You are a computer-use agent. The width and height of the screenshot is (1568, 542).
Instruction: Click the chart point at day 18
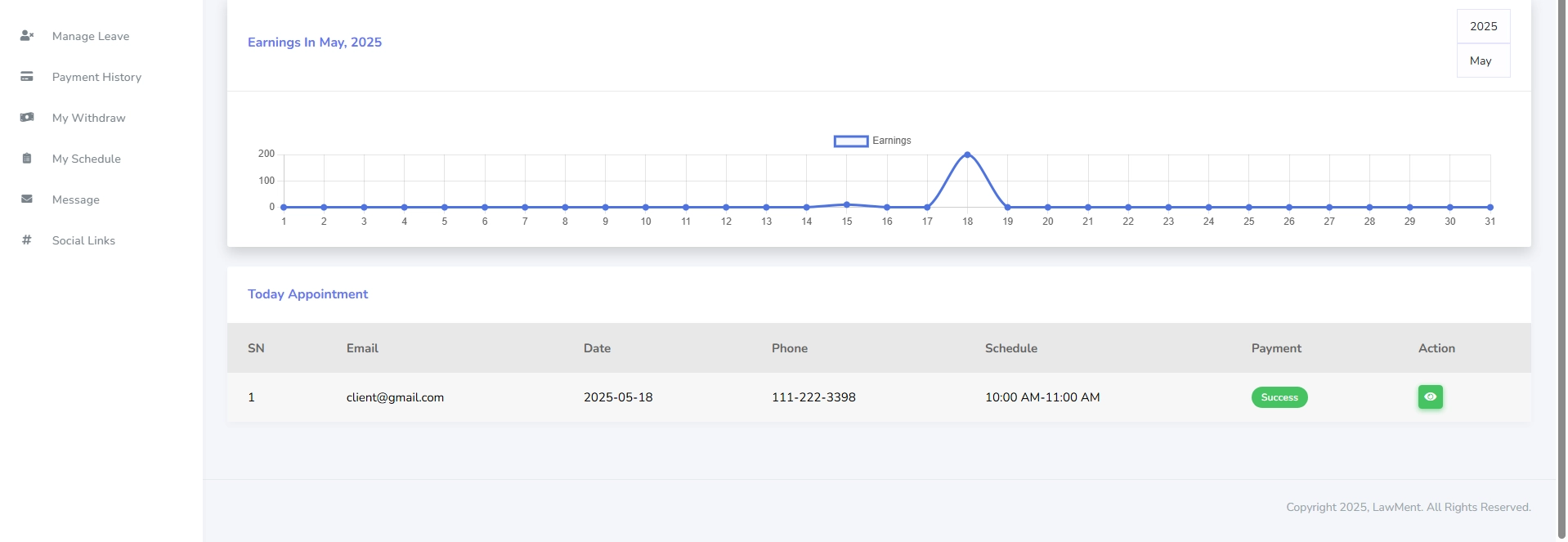[967, 155]
